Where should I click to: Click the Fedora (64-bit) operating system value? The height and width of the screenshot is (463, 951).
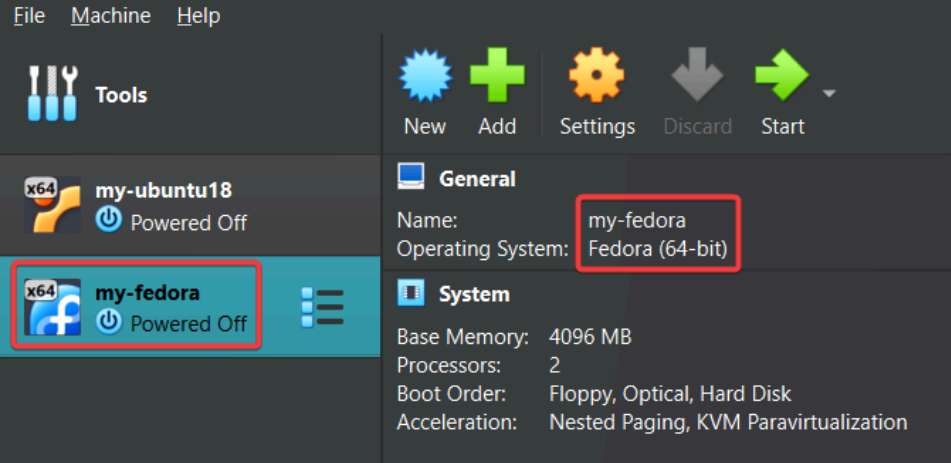click(657, 249)
